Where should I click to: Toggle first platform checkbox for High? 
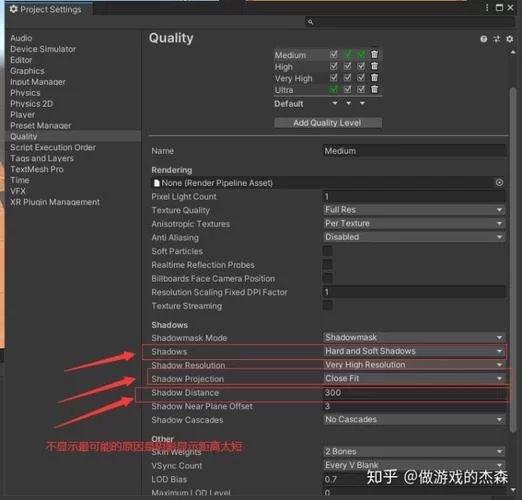333,66
